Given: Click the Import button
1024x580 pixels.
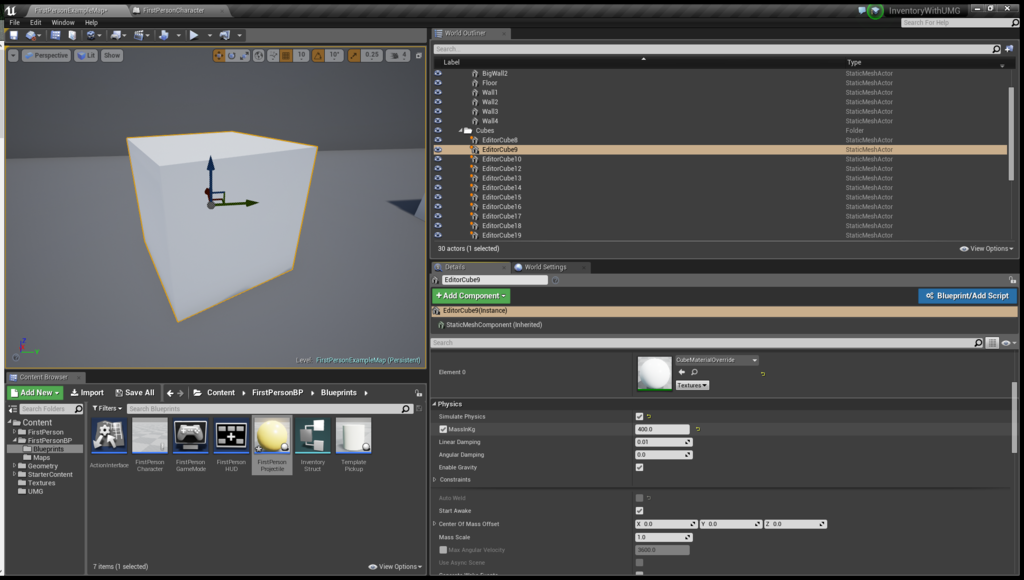Looking at the screenshot, I should (87, 393).
